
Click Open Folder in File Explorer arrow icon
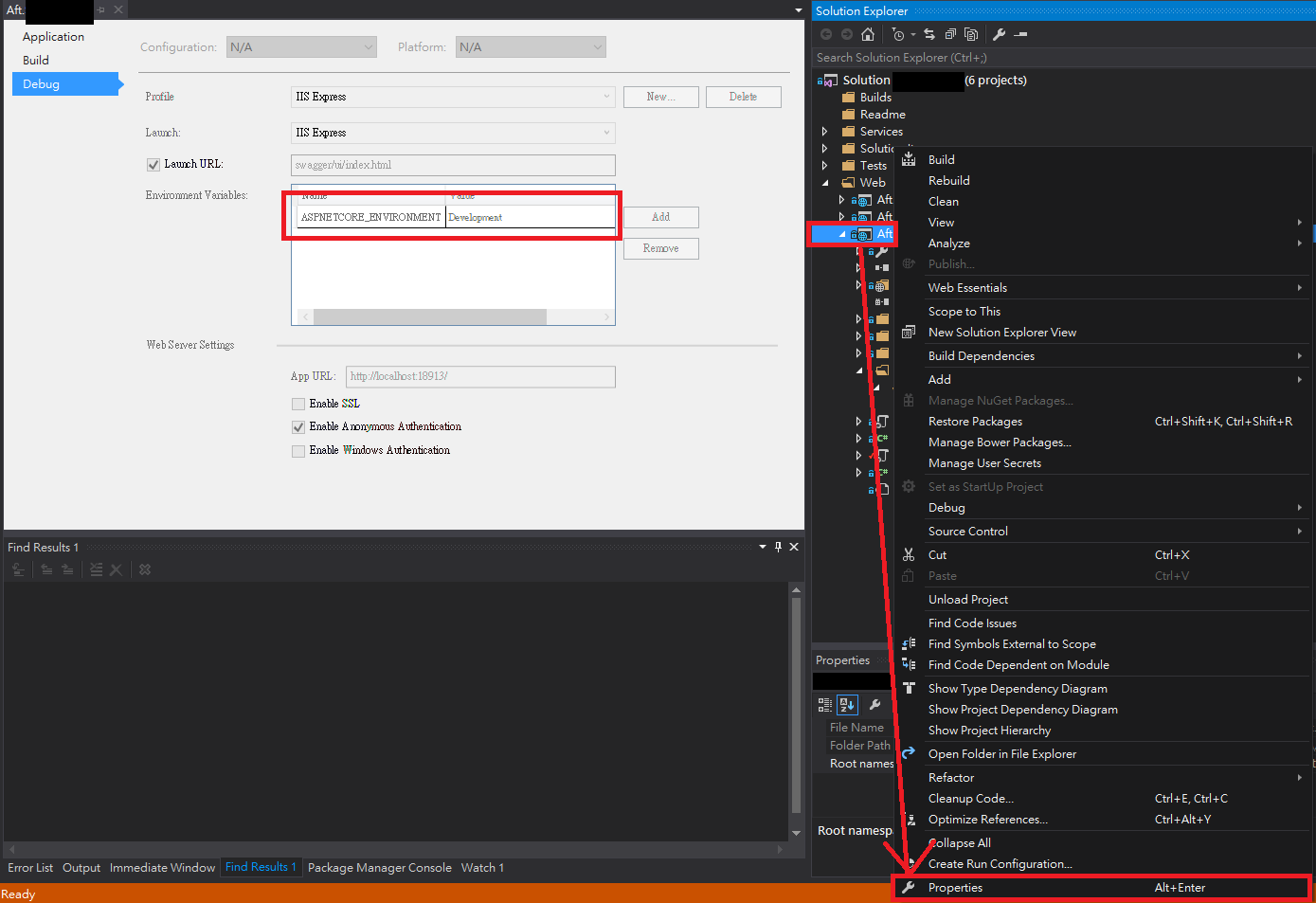click(909, 753)
